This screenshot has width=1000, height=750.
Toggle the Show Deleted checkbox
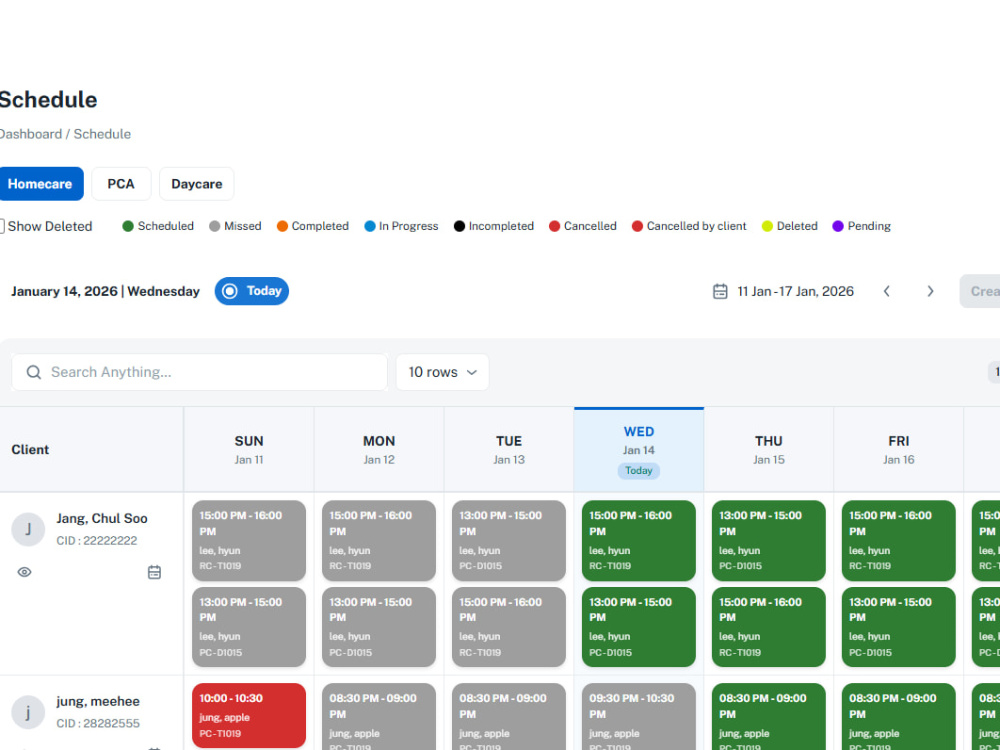point(2,226)
